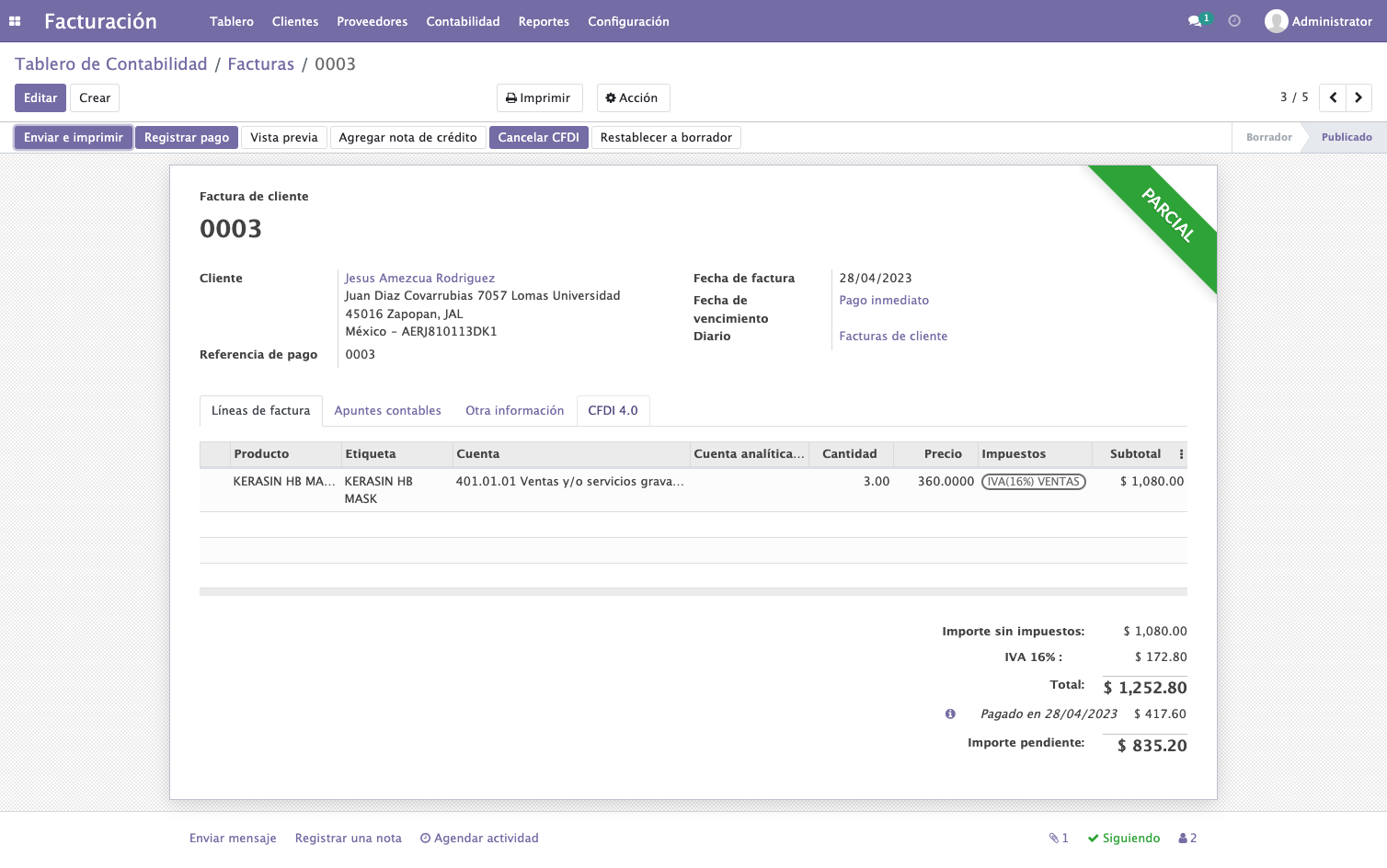Go to the next invoice record
The width and height of the screenshot is (1387, 868).
[1358, 97]
